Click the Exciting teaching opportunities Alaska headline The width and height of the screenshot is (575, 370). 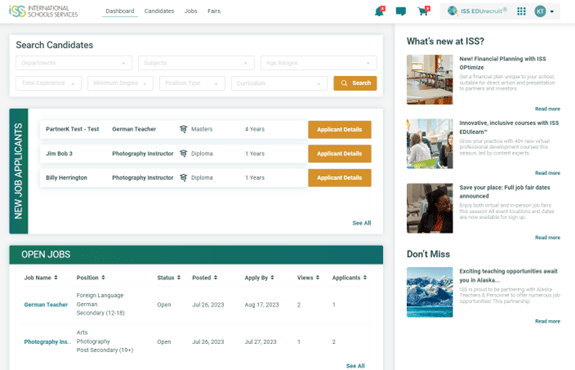coord(509,276)
